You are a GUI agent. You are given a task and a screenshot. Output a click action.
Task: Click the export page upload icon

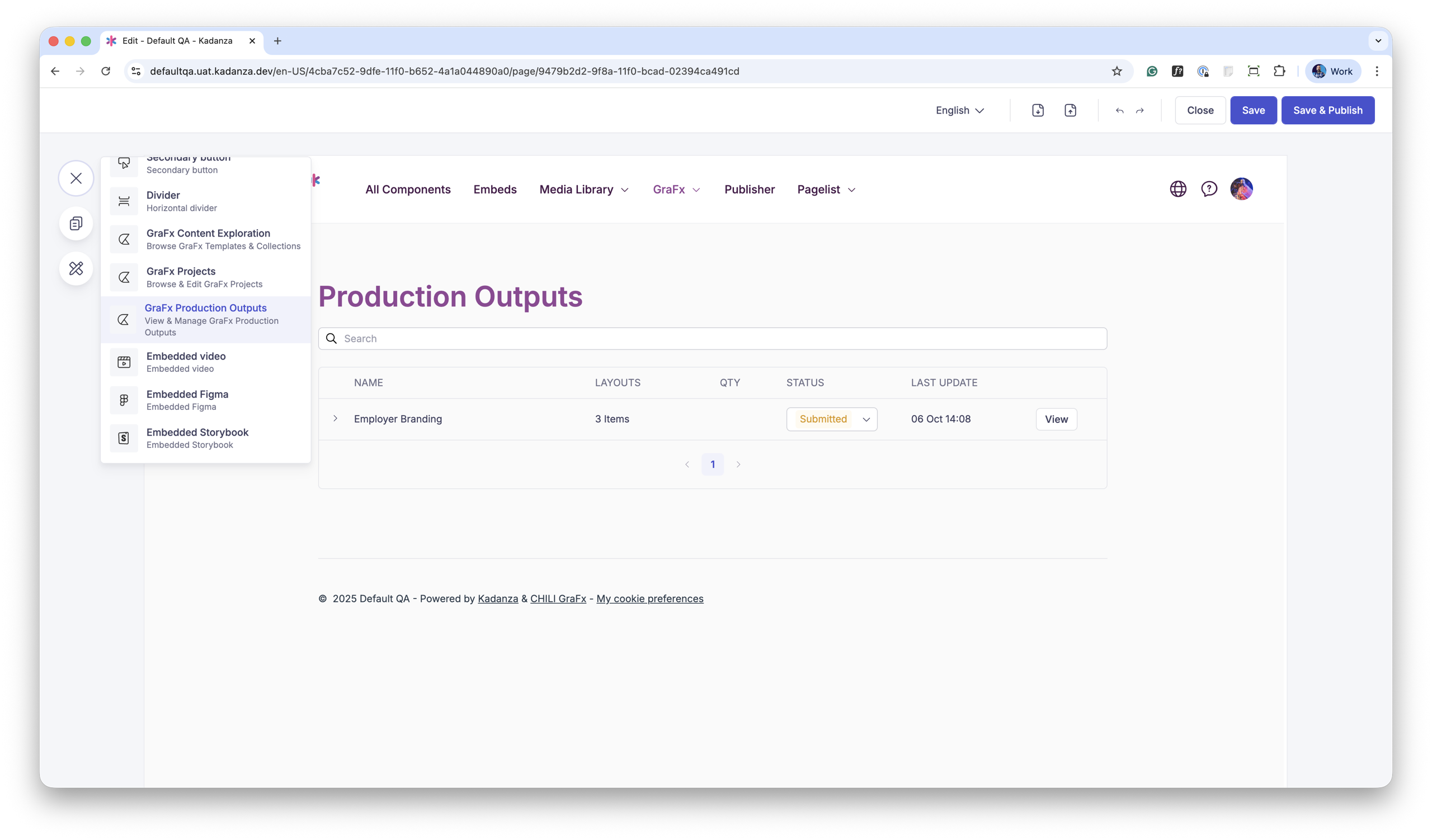[1070, 110]
